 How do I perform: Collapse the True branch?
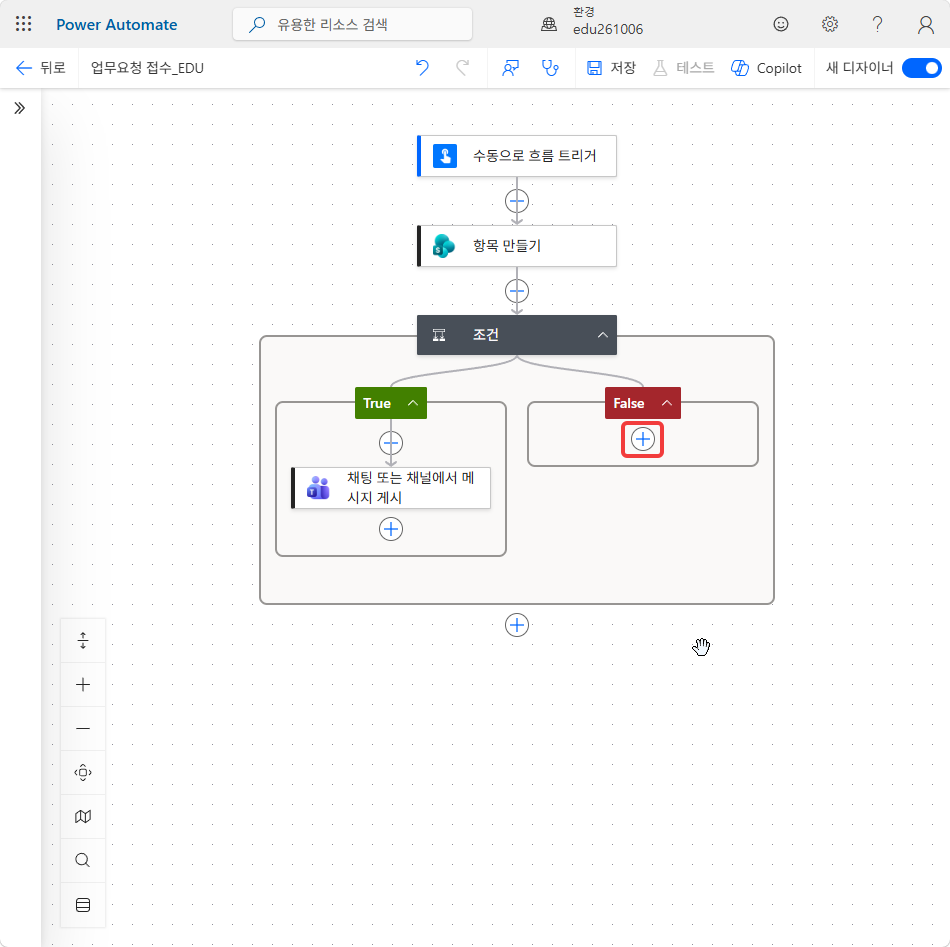[413, 403]
